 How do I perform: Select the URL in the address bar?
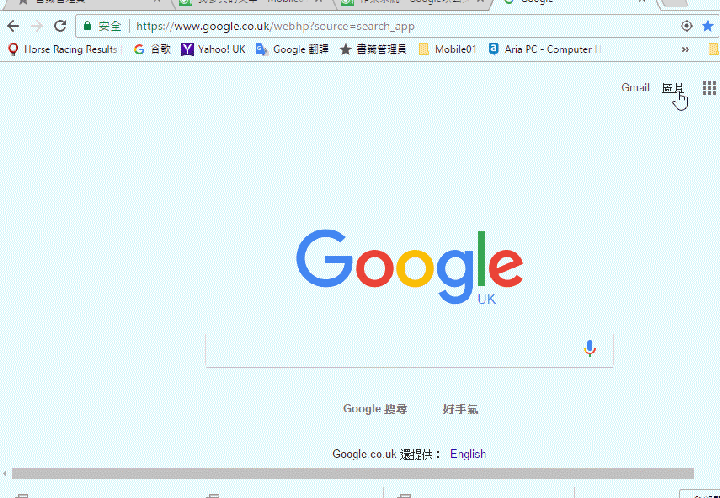coord(276,26)
